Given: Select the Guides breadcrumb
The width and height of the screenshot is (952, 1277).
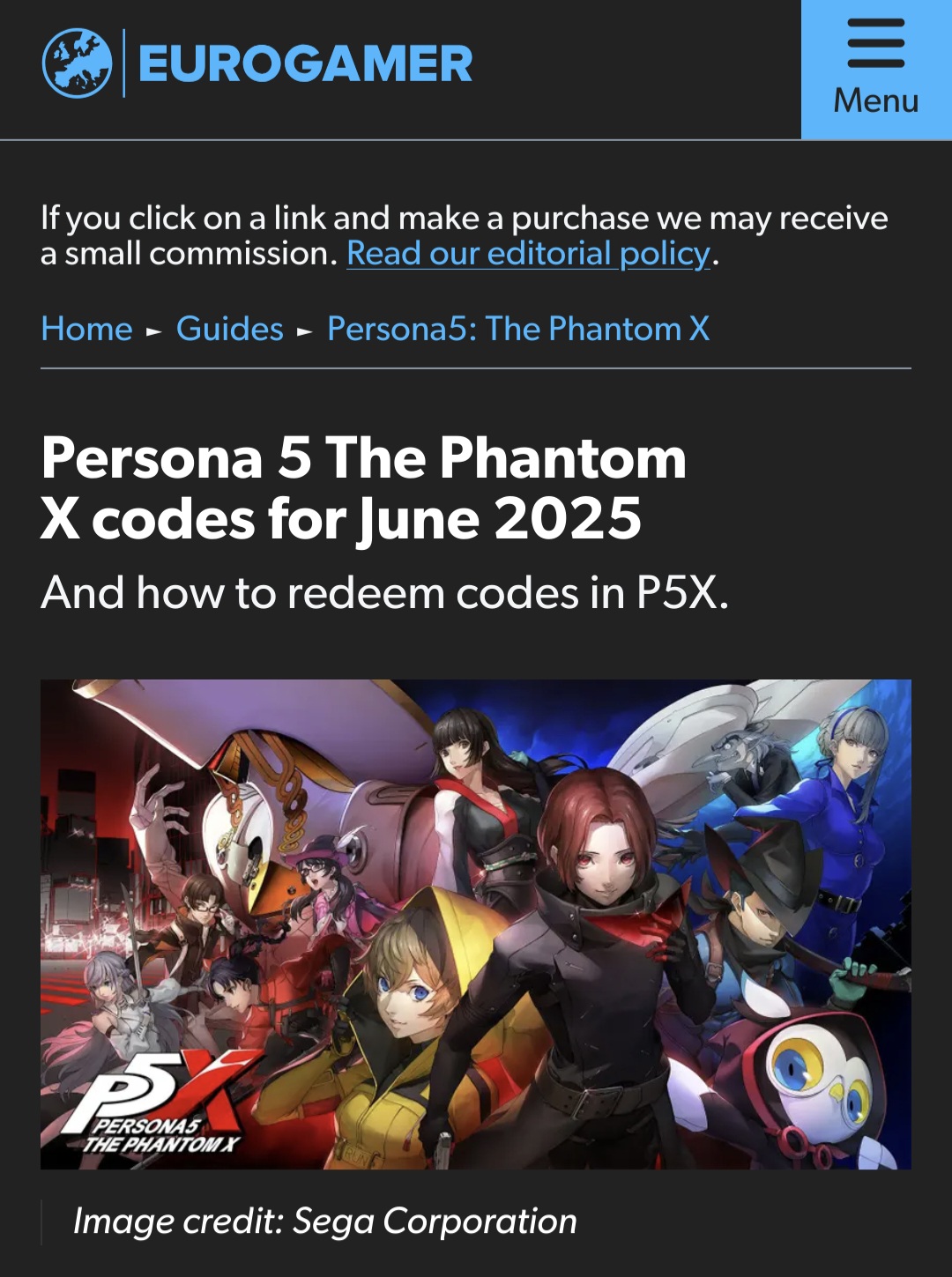Looking at the screenshot, I should pyautogui.click(x=230, y=329).
